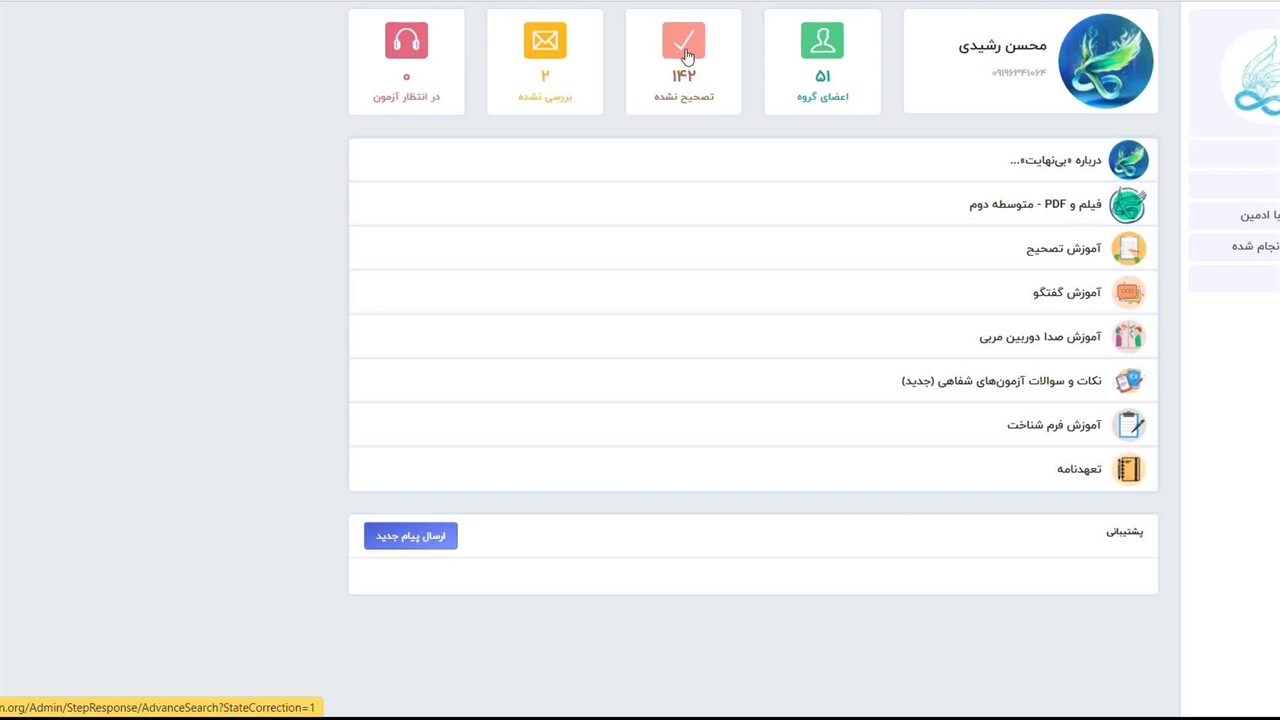
Task: Click the notebook icon beside تعهدنامه
Action: [x=1128, y=469]
